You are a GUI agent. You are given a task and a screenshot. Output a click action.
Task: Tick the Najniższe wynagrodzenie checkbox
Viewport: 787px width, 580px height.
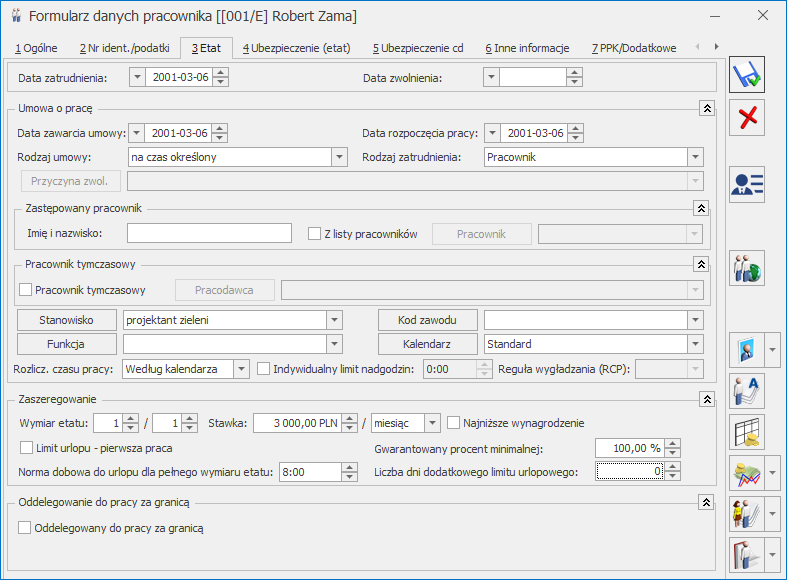coord(454,422)
